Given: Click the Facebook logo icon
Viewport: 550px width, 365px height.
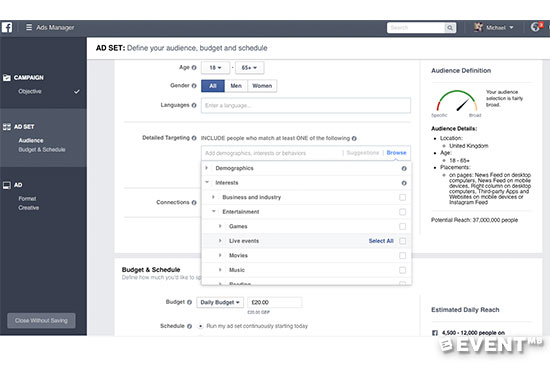Looking at the screenshot, I should [7, 27].
